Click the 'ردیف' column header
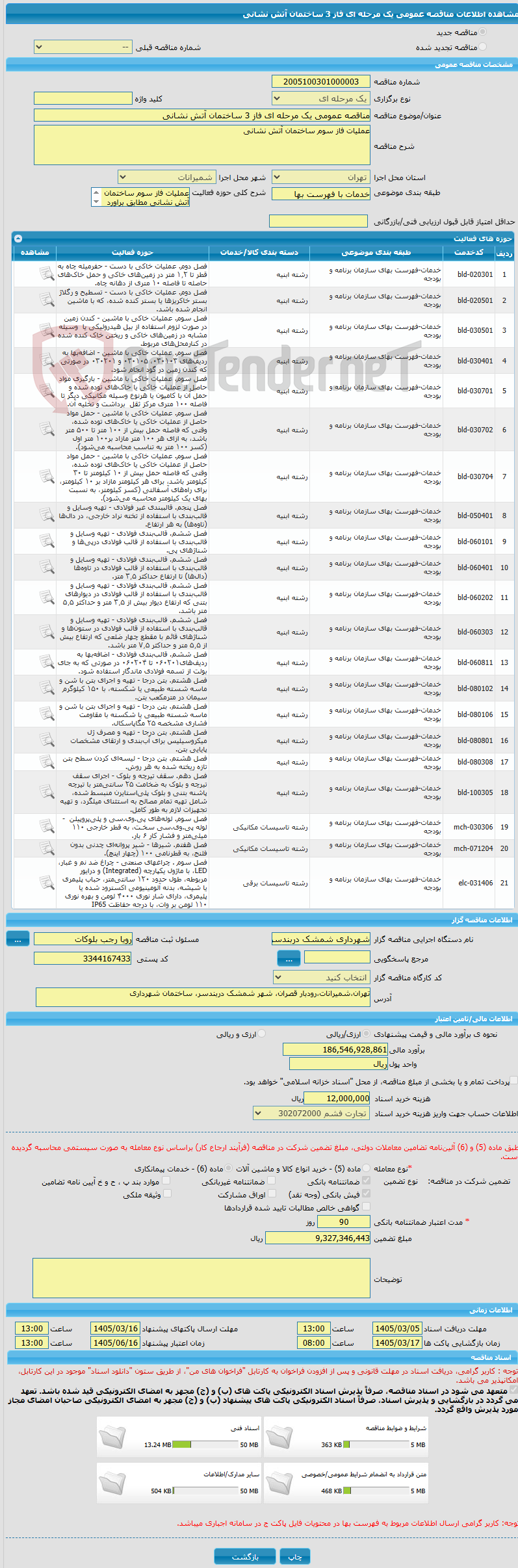Viewport: 518px width, 1568px height. point(504,252)
